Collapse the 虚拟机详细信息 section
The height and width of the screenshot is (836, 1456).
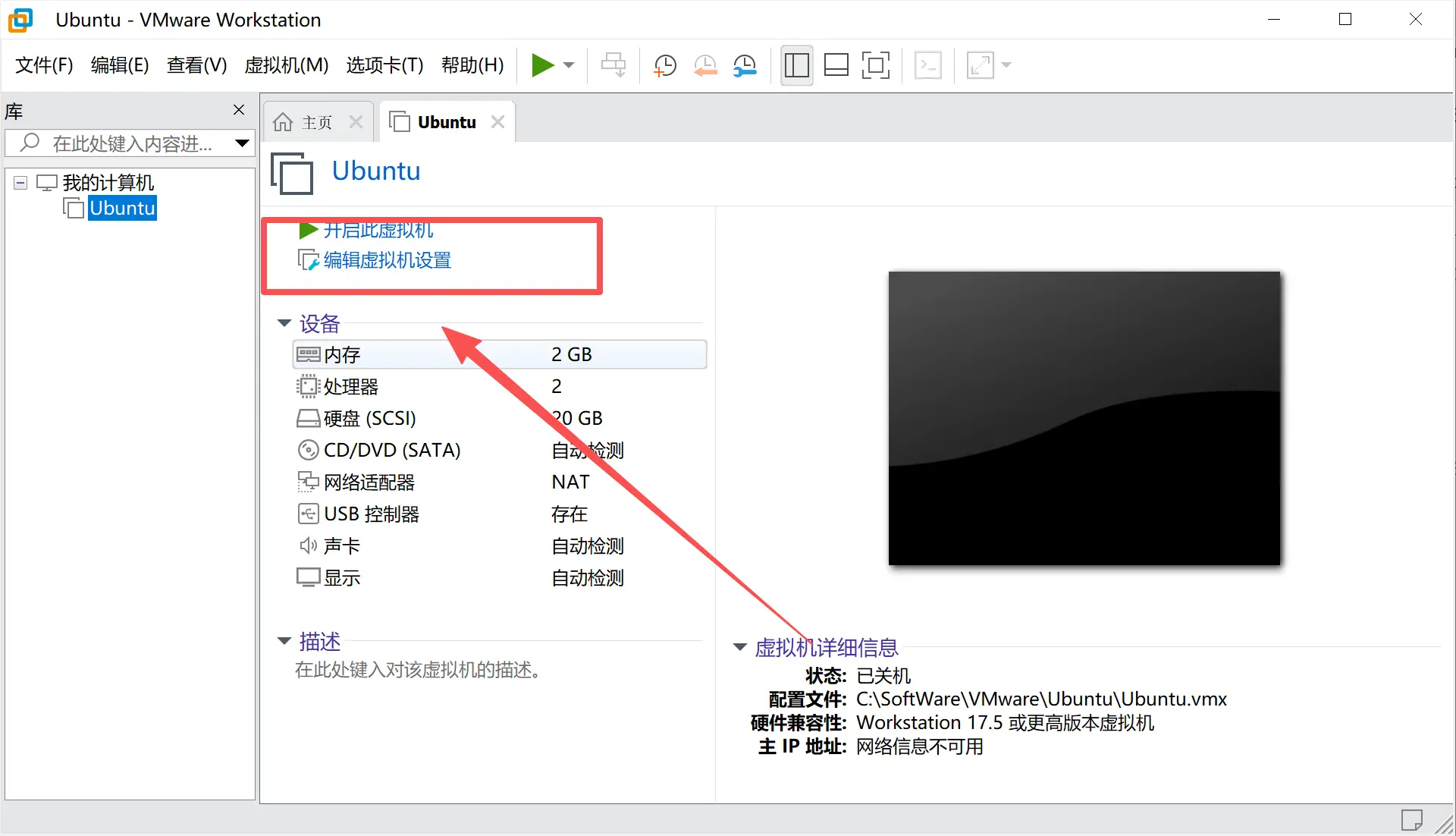click(x=740, y=647)
